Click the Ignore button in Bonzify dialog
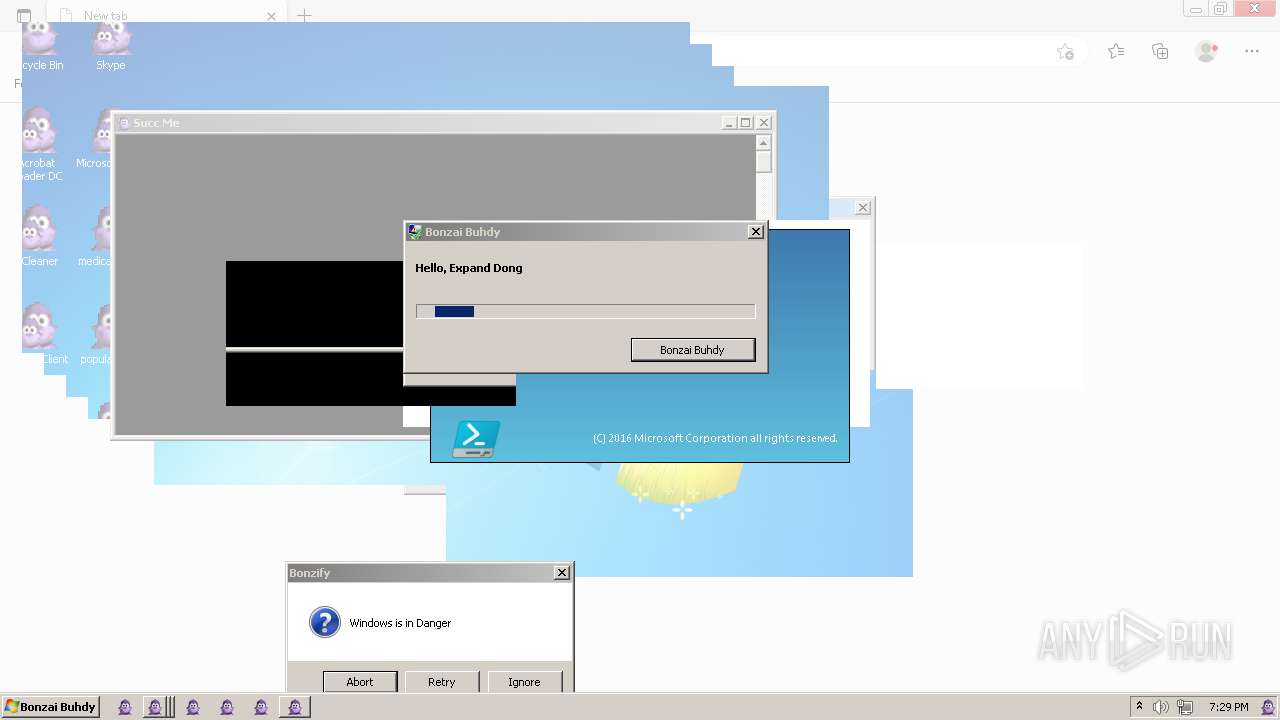The image size is (1280, 720). [x=524, y=681]
